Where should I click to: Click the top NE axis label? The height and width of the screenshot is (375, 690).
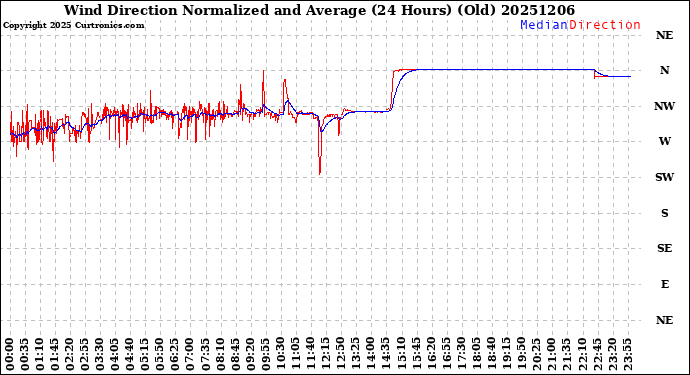pyautogui.click(x=664, y=35)
